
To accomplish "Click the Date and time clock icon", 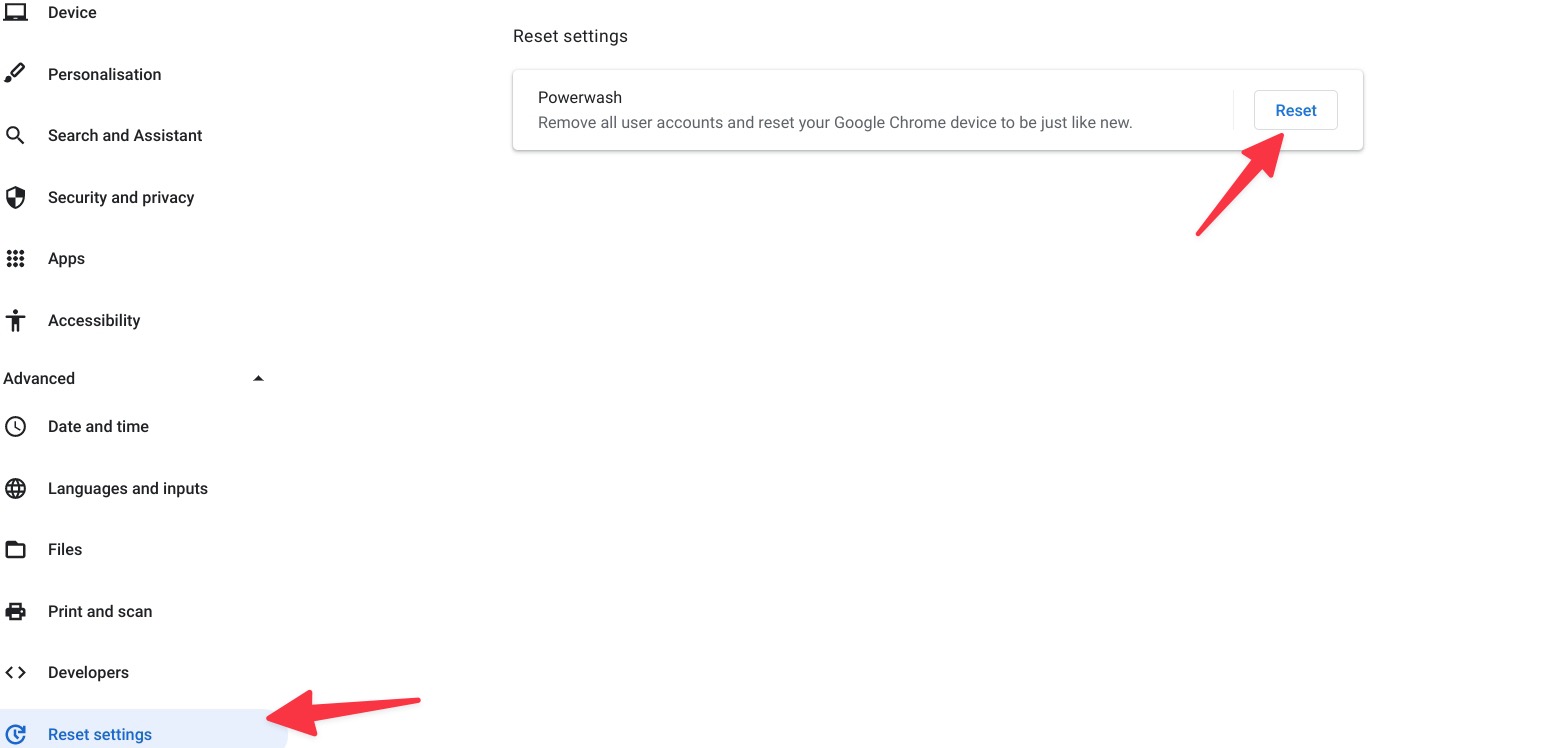I will pyautogui.click(x=15, y=427).
